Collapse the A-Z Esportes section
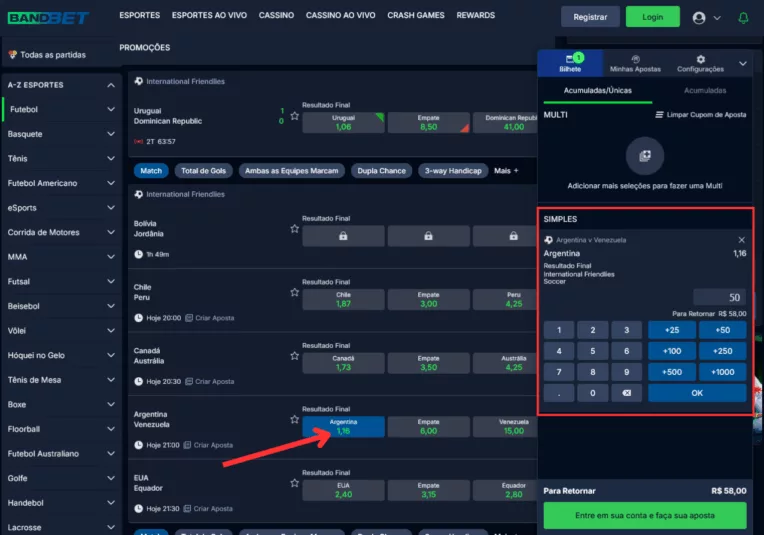The height and width of the screenshot is (535, 764). tap(110, 84)
